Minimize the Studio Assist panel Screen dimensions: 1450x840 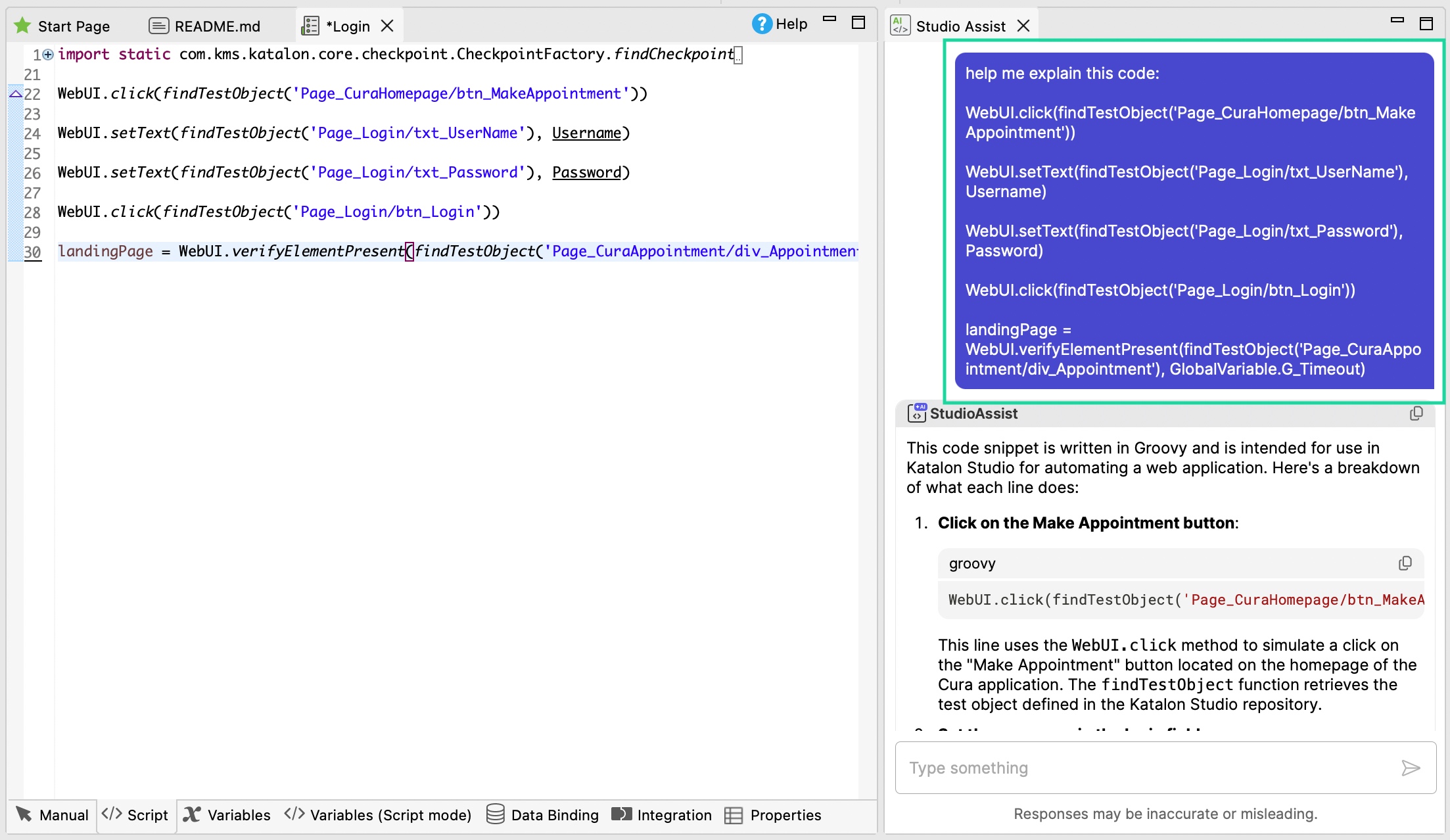click(1397, 20)
